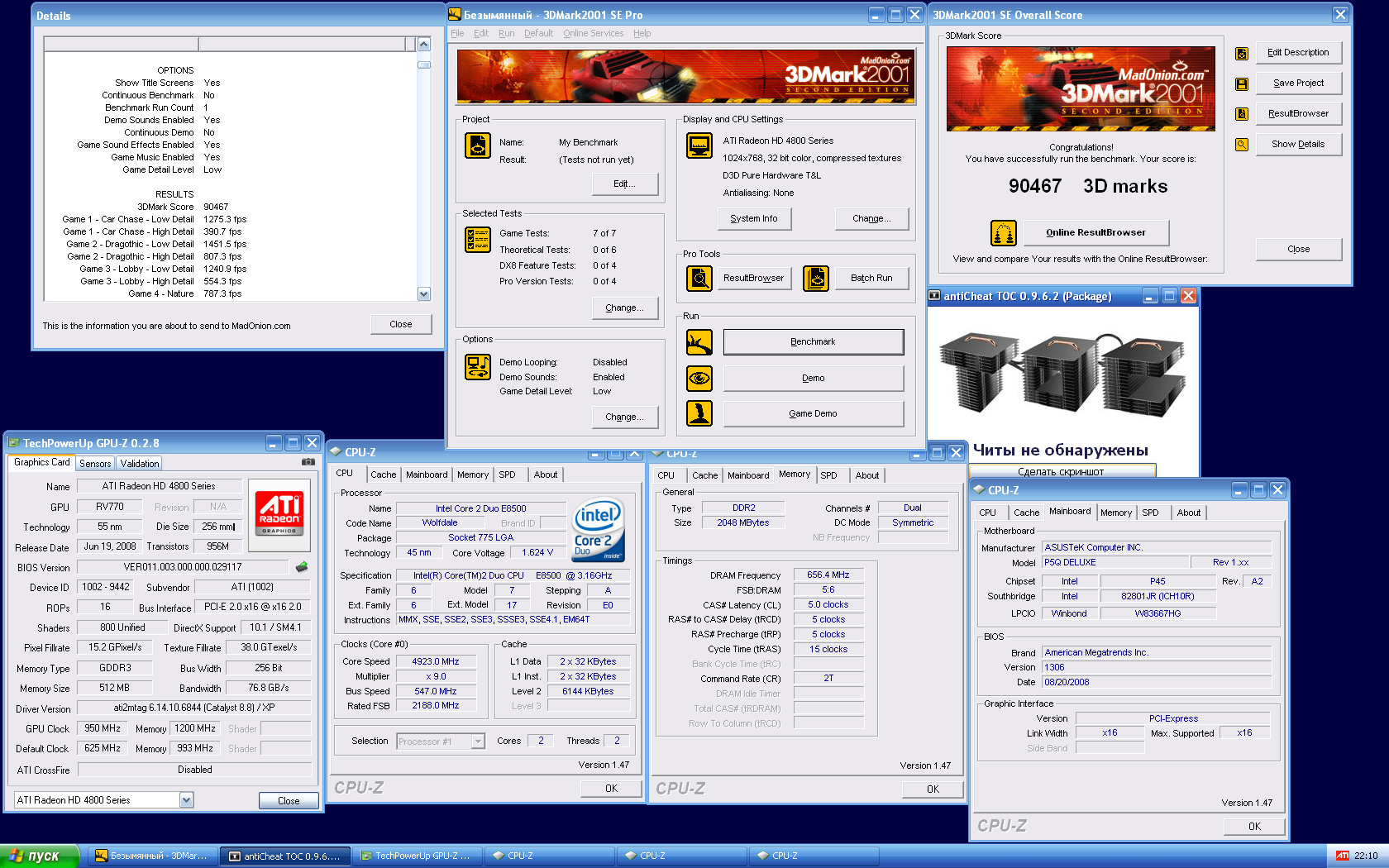Open the About tab in the CPU-Z Mainboard window
1389x868 pixels.
click(x=1189, y=513)
